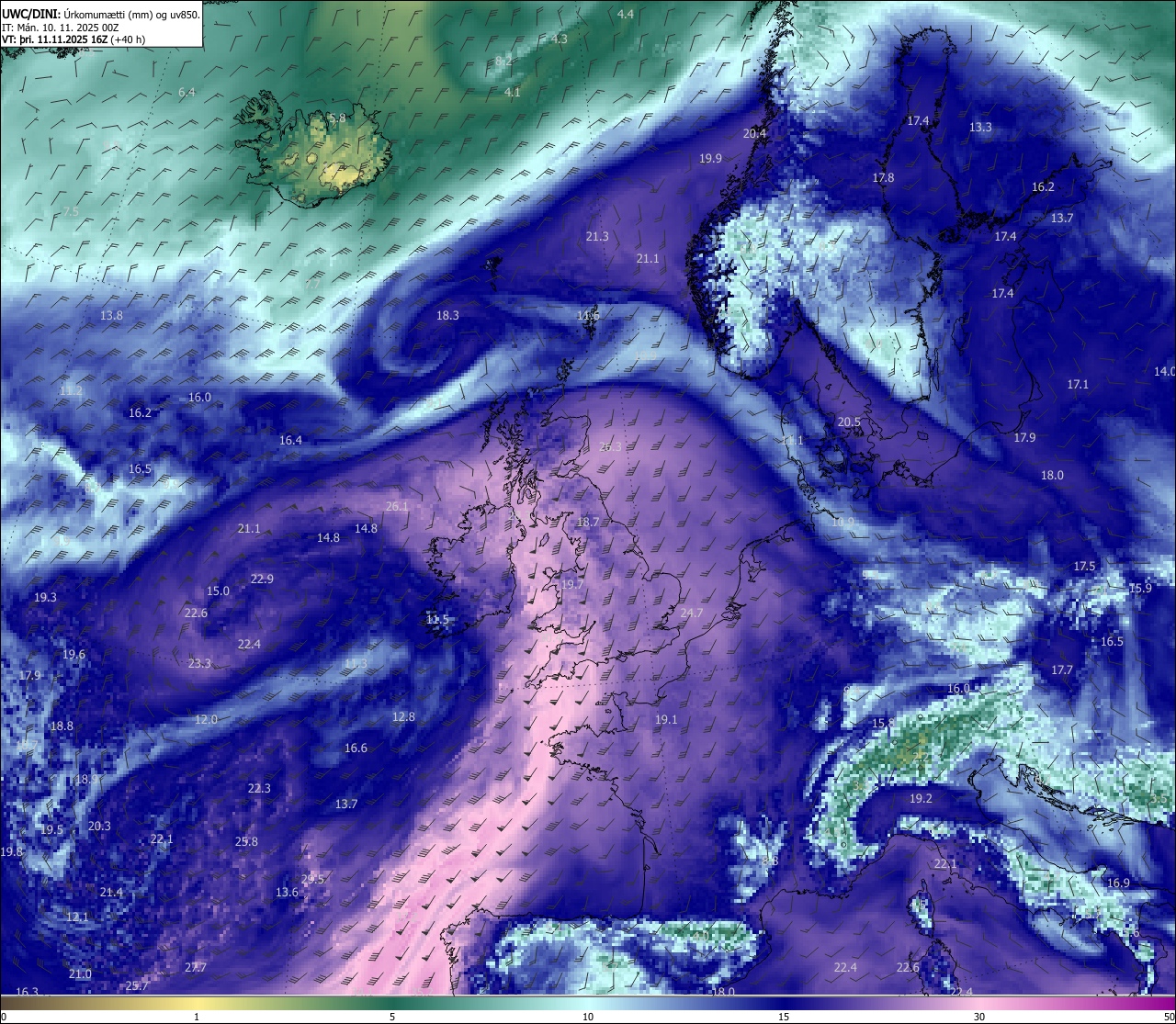Click the 17.1 value over the Baltics

click(1078, 384)
